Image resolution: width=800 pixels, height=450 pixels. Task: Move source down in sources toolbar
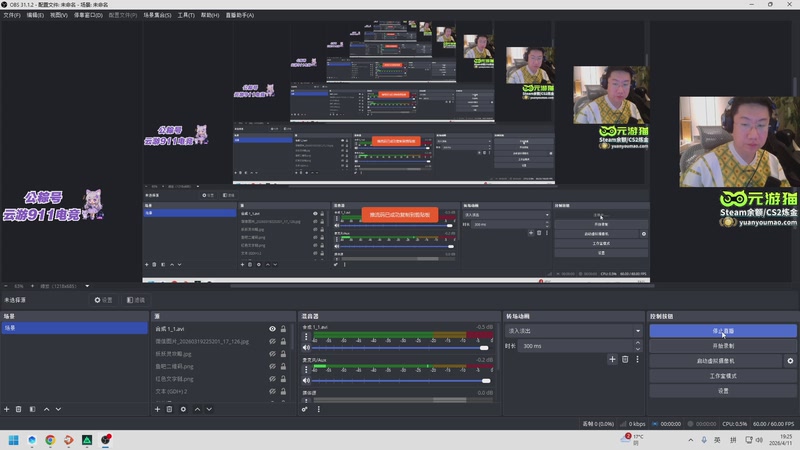209,409
